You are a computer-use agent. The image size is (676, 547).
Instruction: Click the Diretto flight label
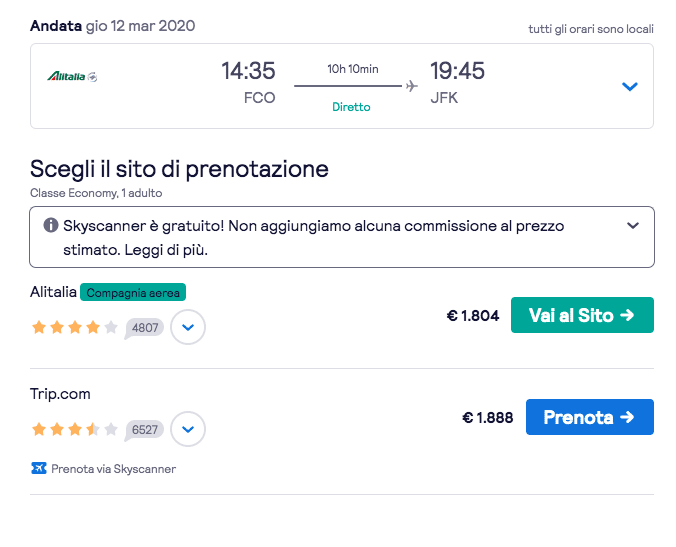coord(351,107)
